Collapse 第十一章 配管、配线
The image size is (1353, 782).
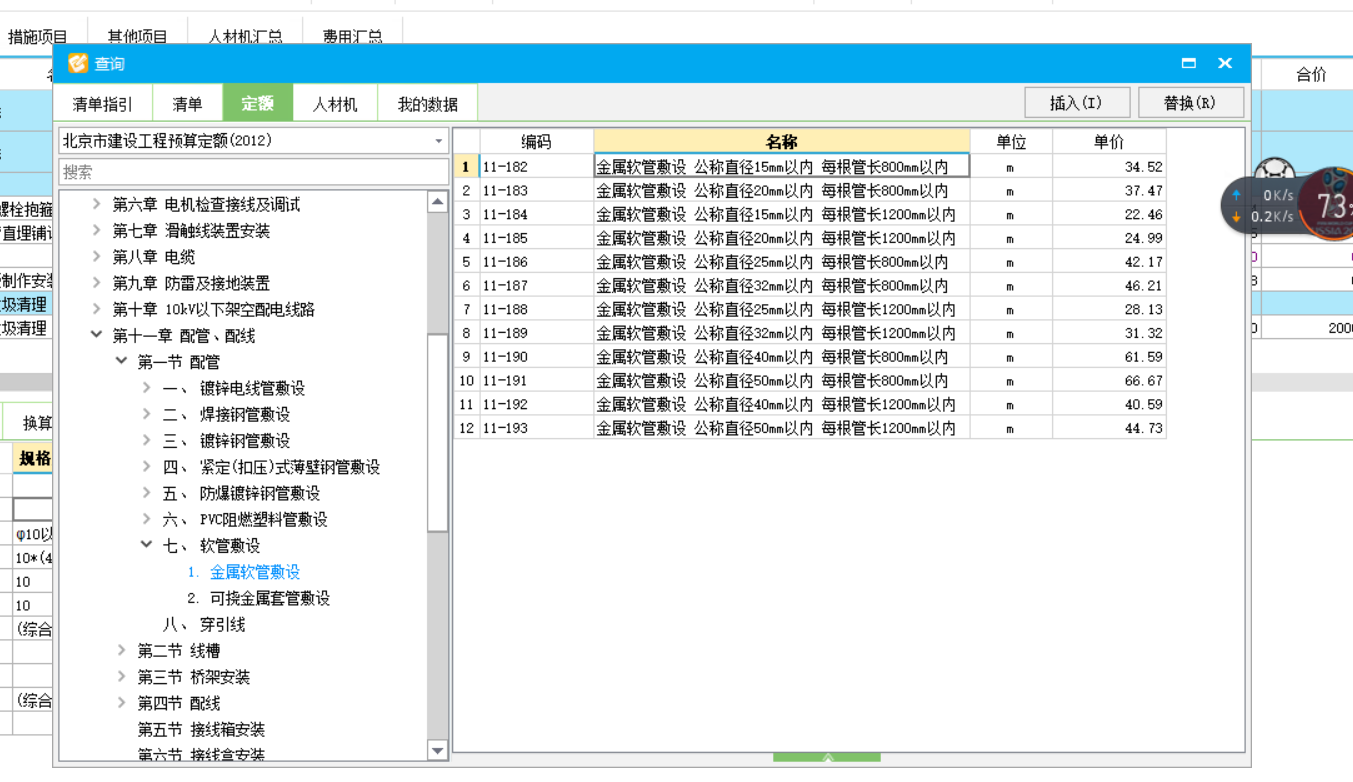[x=97, y=335]
